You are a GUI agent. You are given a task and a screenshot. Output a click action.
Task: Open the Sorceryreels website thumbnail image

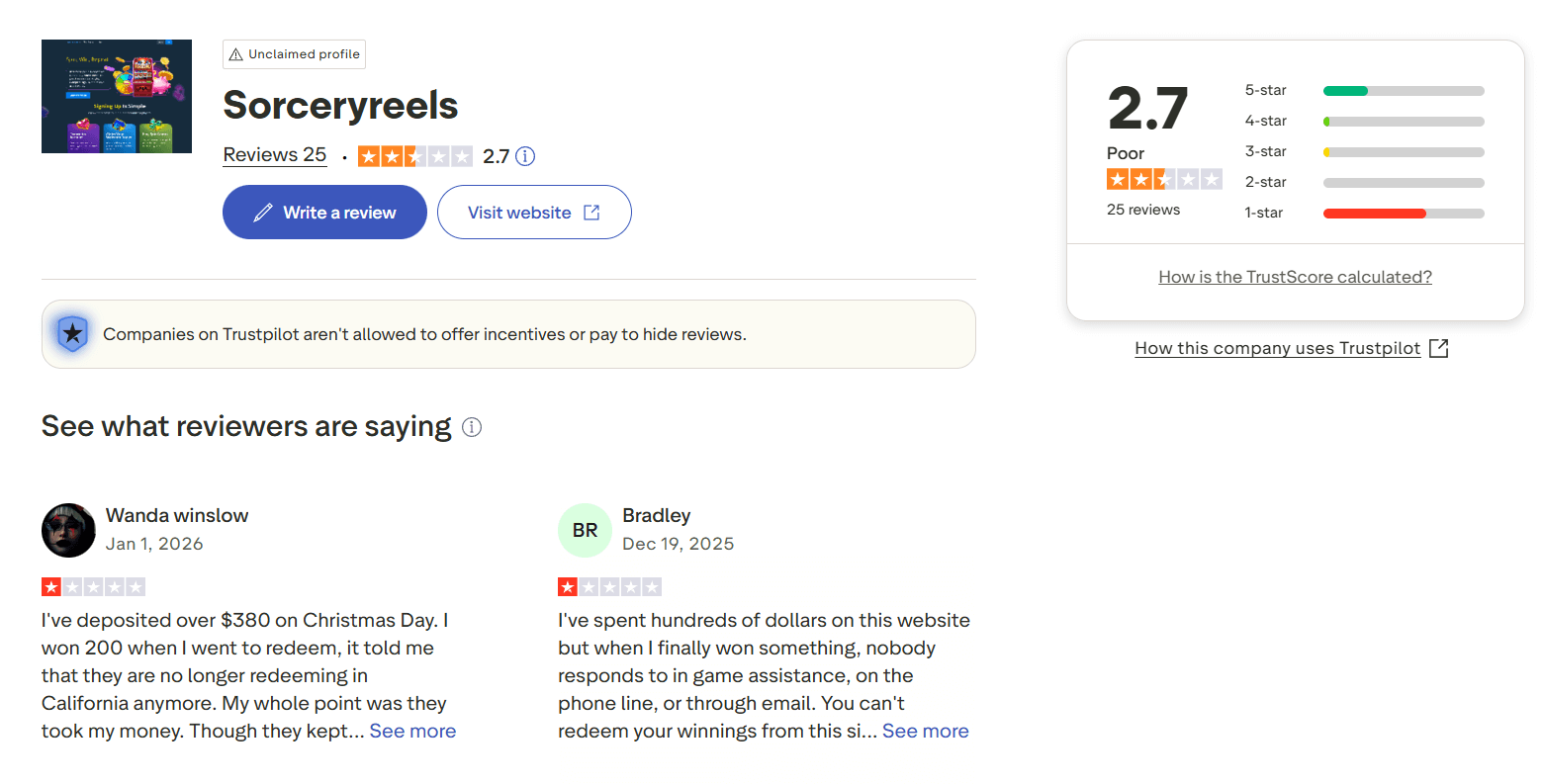tap(117, 97)
